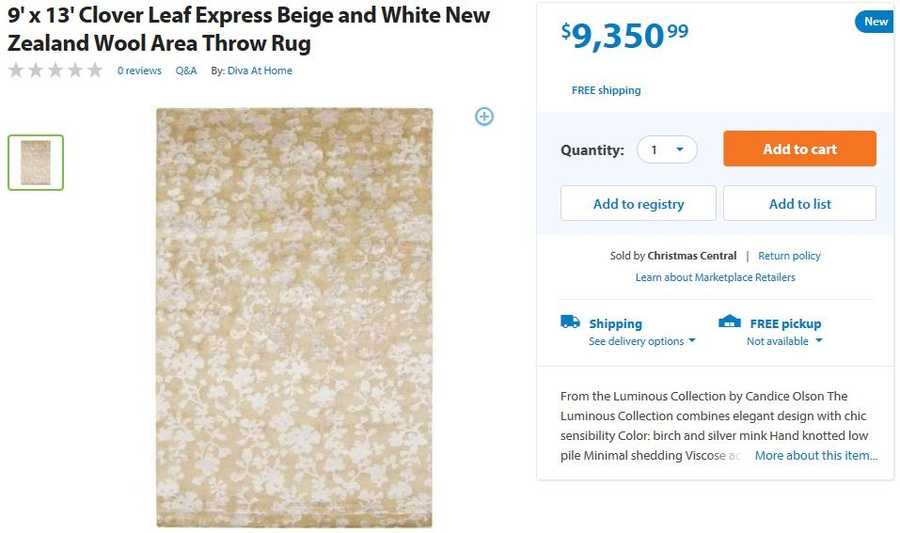Visit the Diva At Home brand link
900x533 pixels.
tap(260, 71)
